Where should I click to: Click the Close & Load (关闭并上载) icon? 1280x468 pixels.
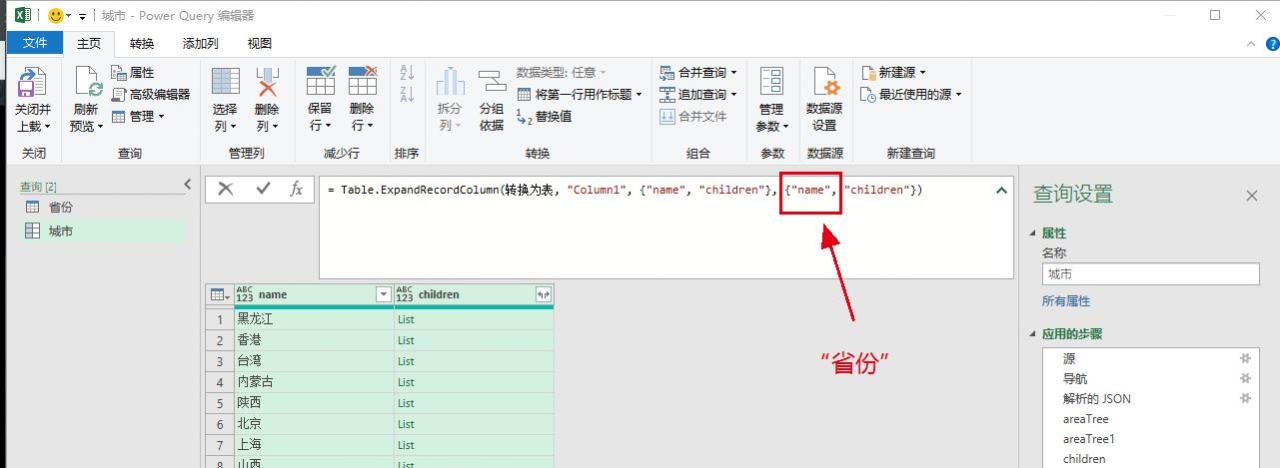[x=33, y=82]
